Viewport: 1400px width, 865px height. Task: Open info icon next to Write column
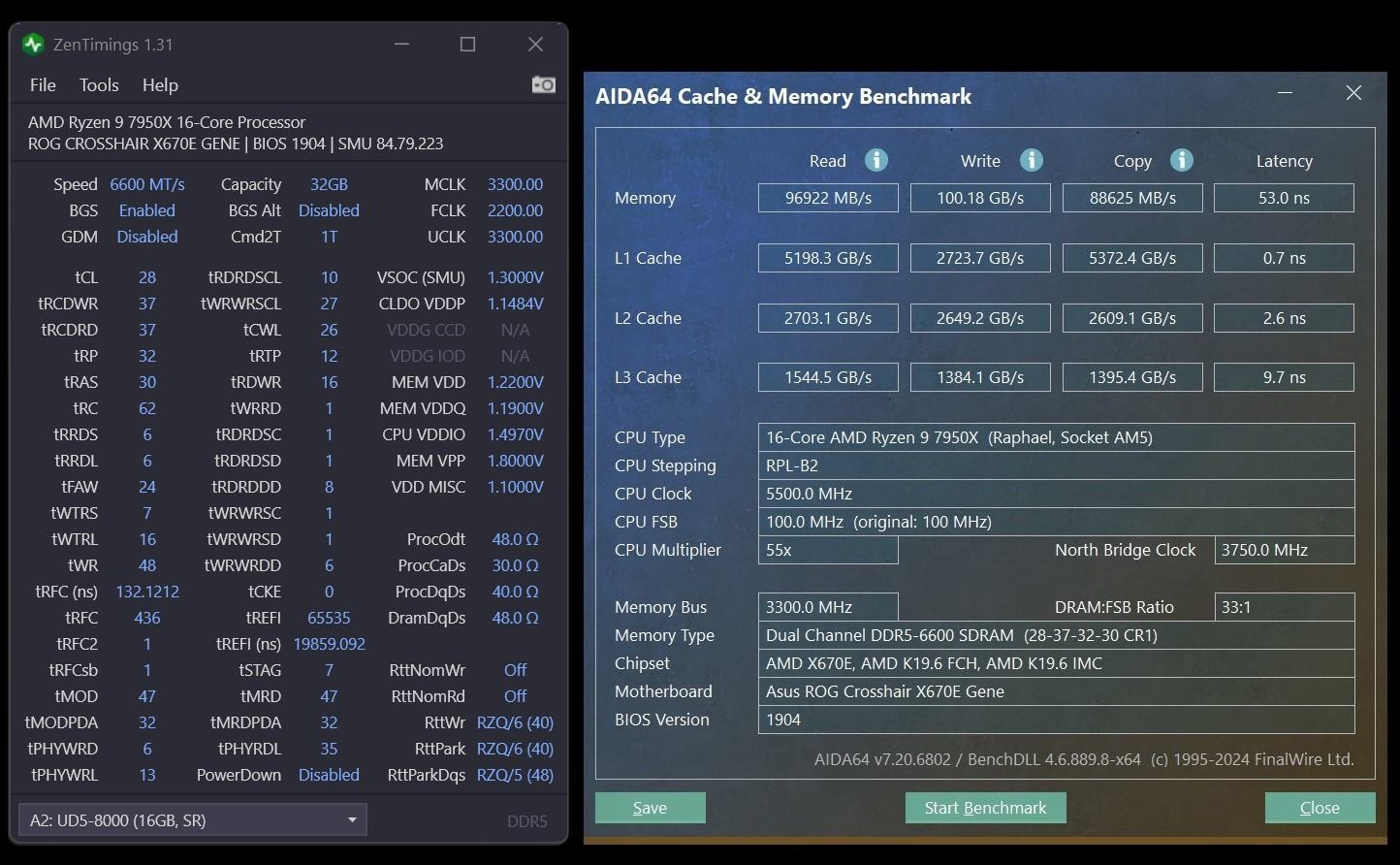(1031, 160)
